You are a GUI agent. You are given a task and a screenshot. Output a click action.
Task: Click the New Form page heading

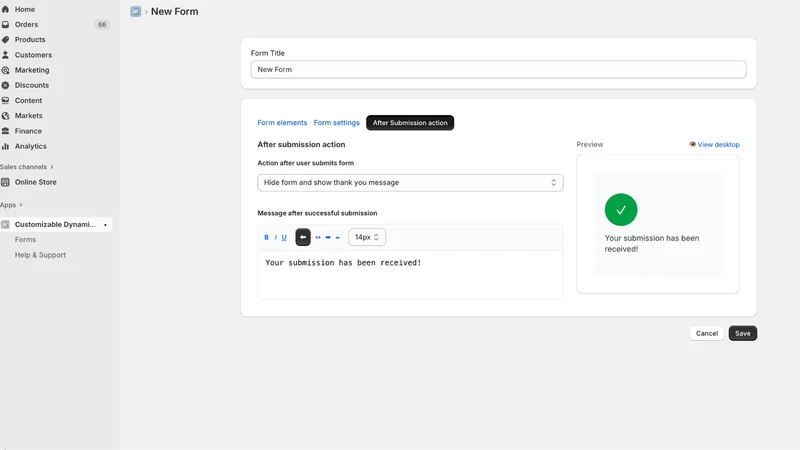click(174, 11)
